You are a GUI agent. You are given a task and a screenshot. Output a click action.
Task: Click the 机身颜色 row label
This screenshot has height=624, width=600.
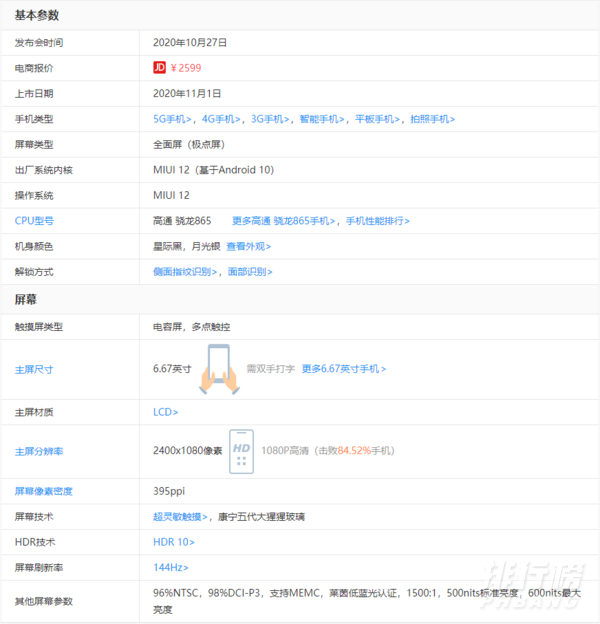pyautogui.click(x=34, y=246)
